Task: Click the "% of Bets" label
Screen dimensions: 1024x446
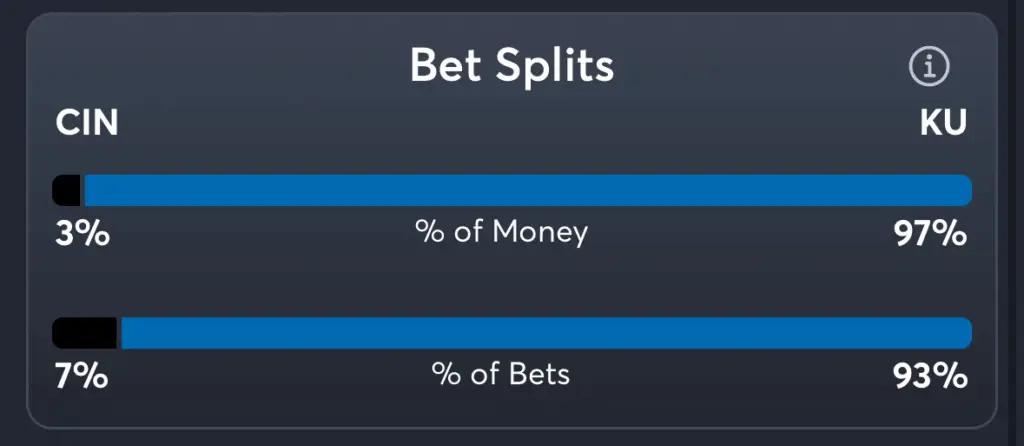Action: click(x=501, y=375)
